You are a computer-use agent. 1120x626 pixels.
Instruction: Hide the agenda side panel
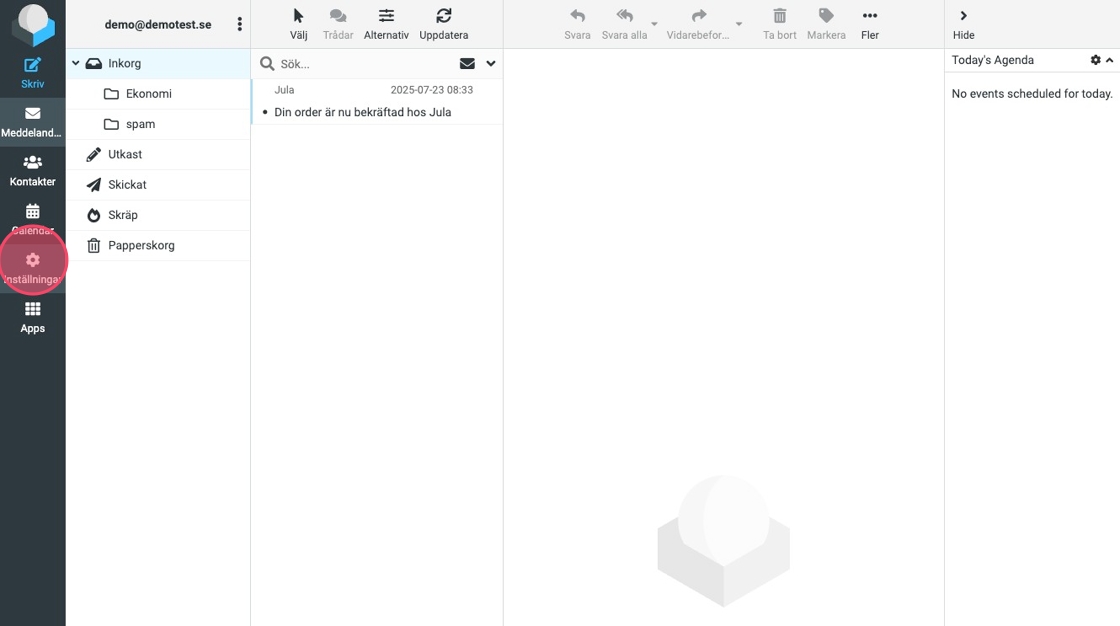click(963, 16)
